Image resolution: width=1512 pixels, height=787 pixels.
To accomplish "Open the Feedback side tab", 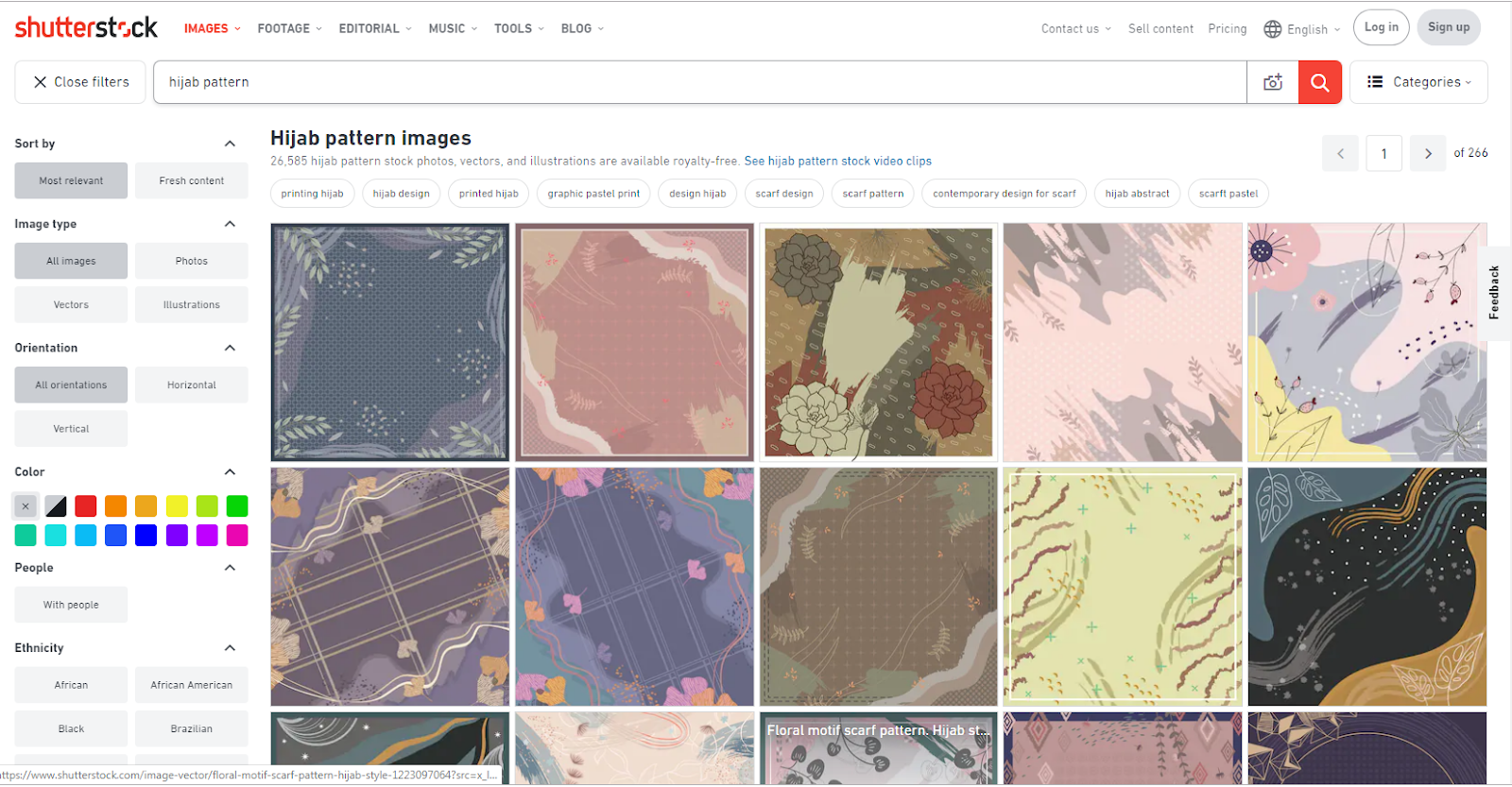I will 1495,292.
